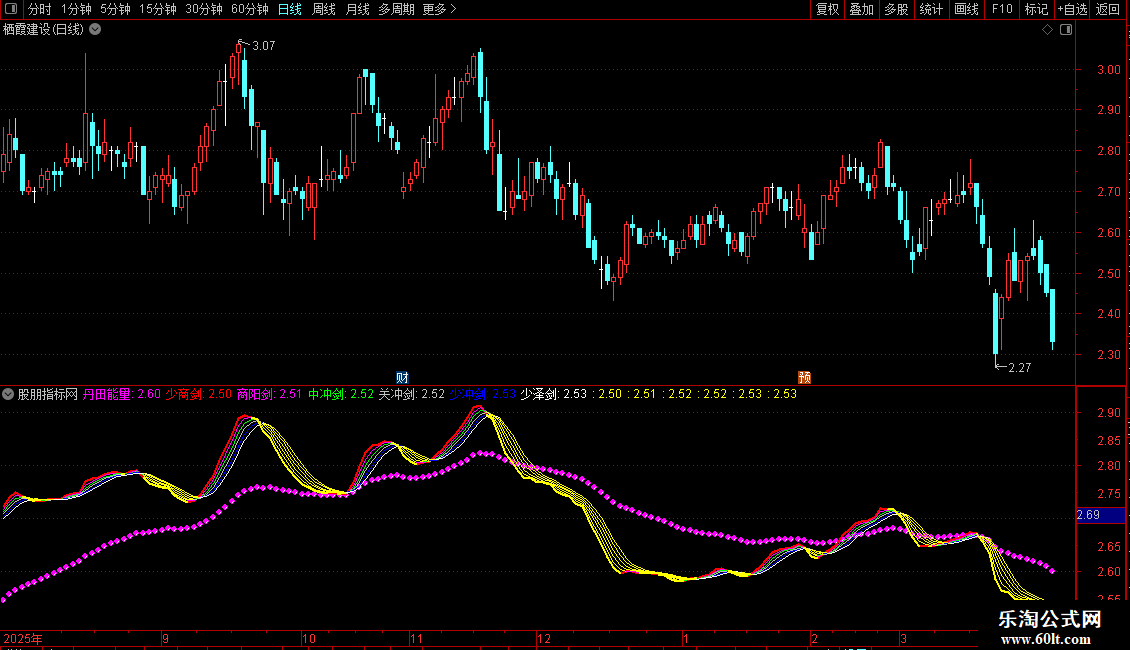Viewport: 1130px width, 650px height.
Task: Click the diamond icon above the price axis
Action: pos(1047,30)
